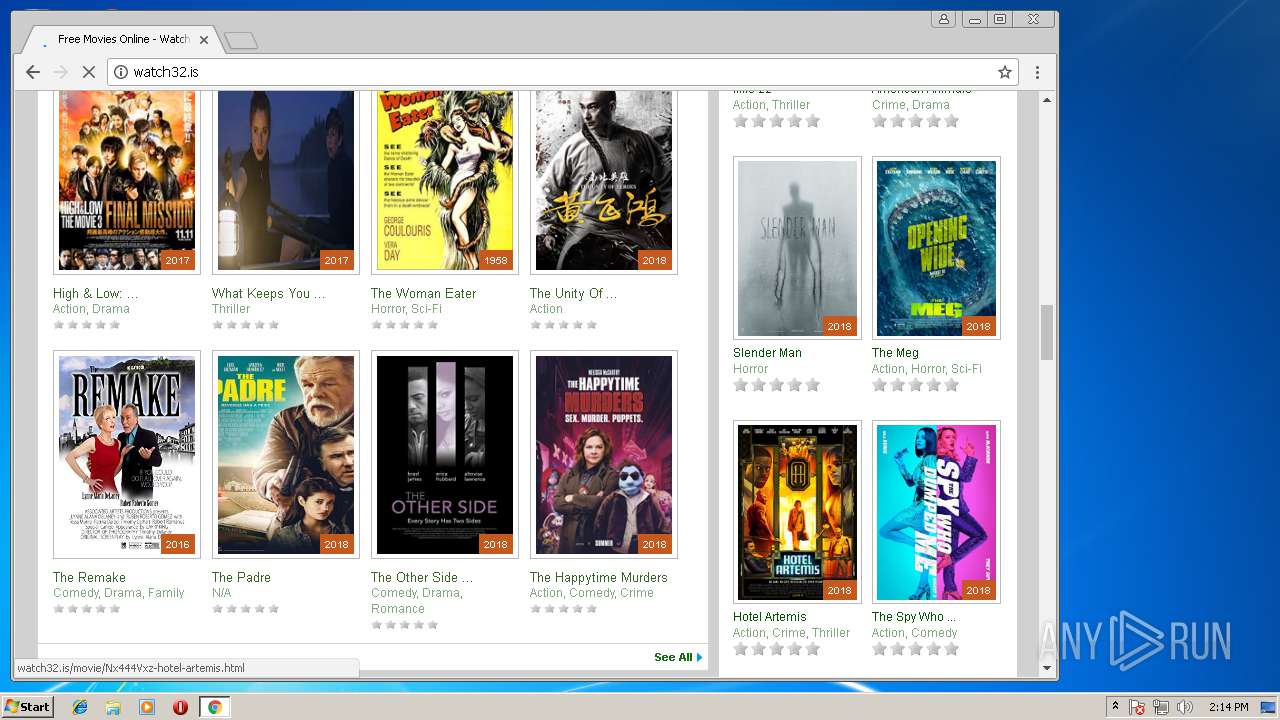Rate The Padre one star

[x=218, y=608]
